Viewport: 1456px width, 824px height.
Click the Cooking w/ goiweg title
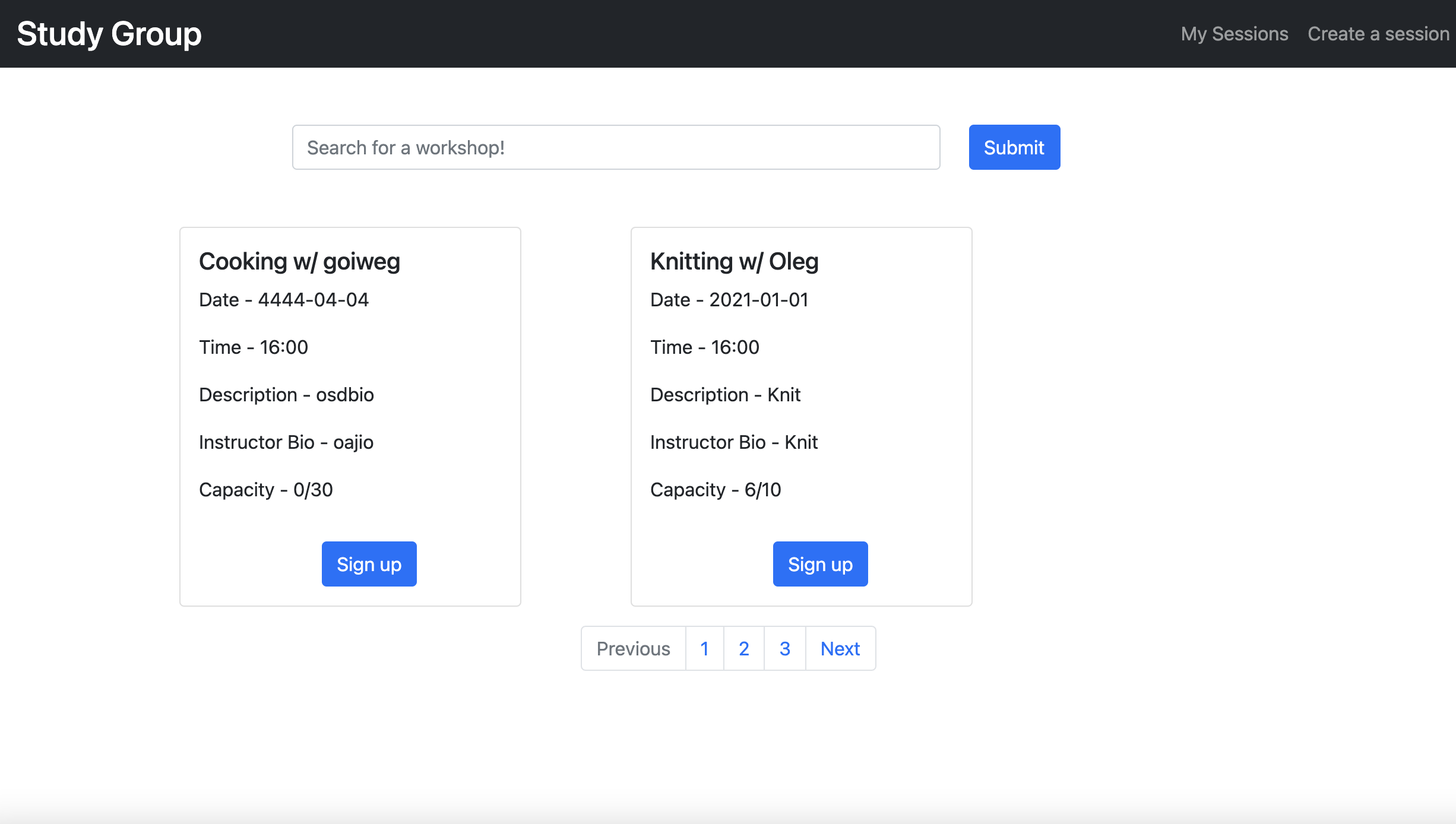[299, 262]
